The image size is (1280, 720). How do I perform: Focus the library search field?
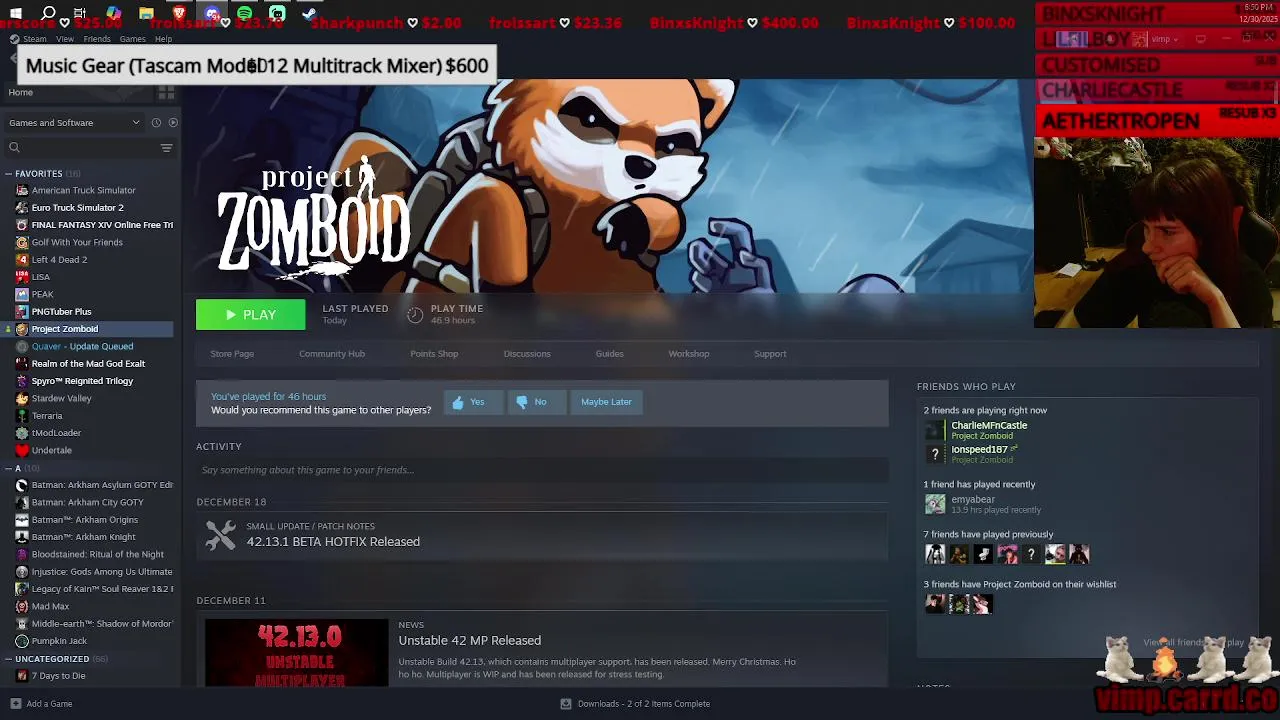pos(80,148)
